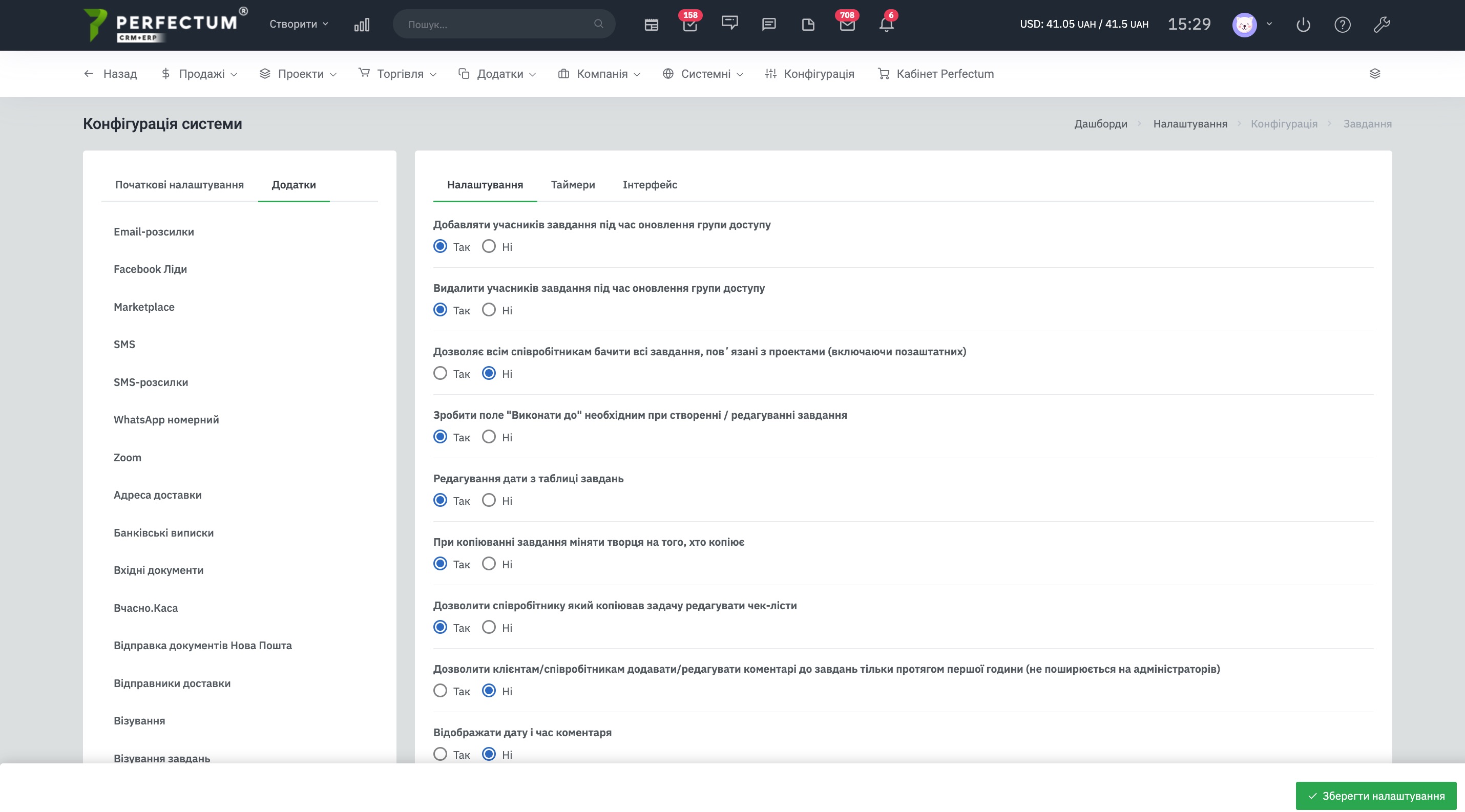Open the presentation chat icon
The height and width of the screenshot is (812, 1465).
pos(729,24)
